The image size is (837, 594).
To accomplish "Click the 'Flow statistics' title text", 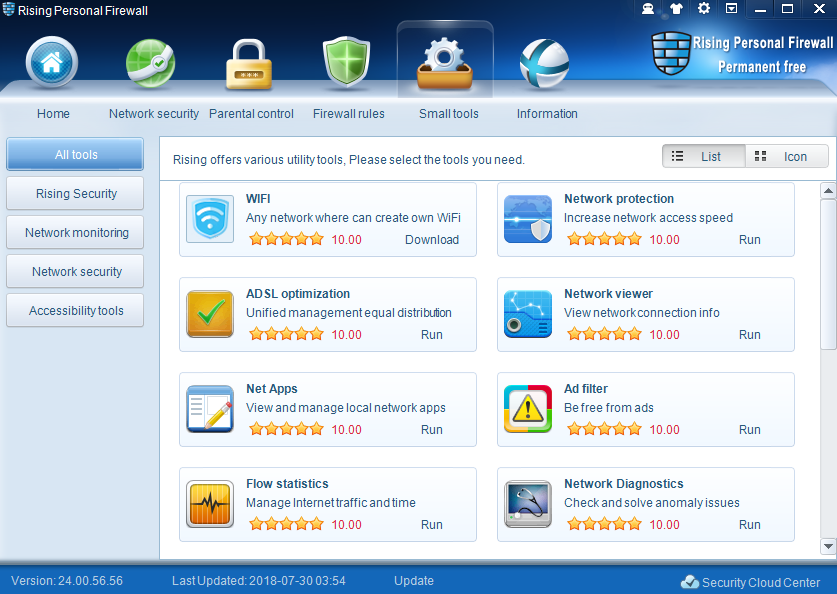I will click(287, 484).
